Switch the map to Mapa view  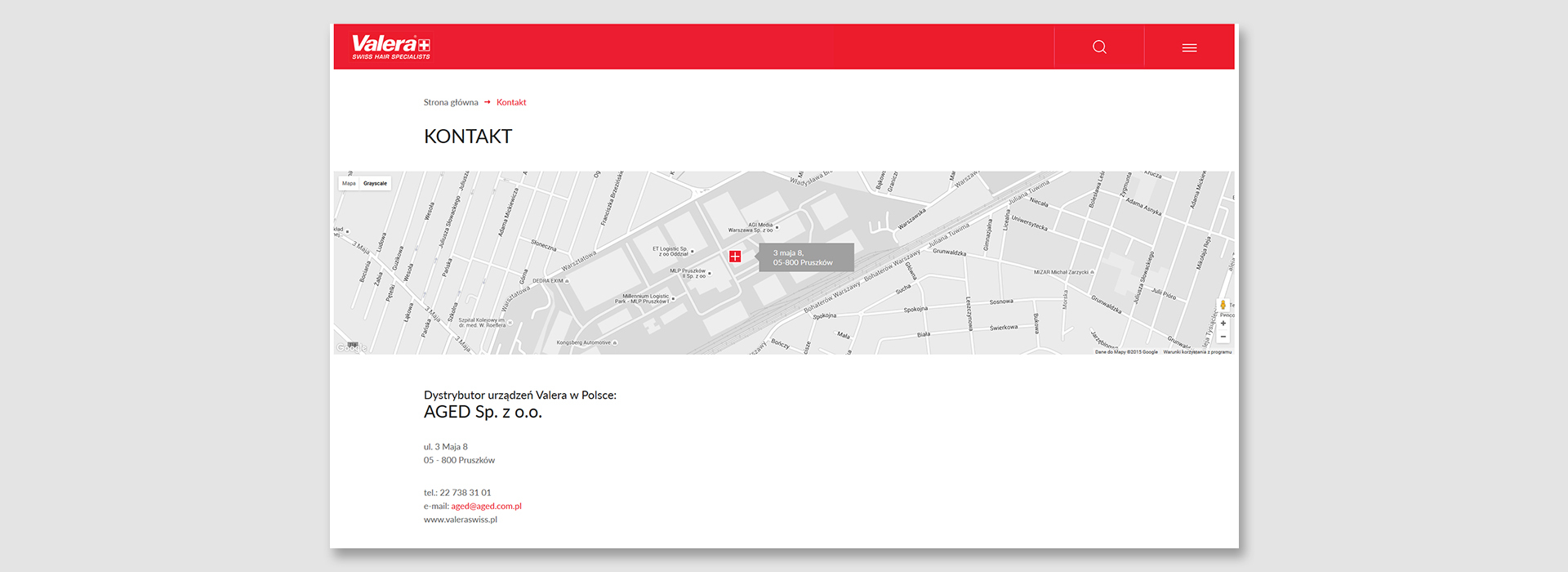349,183
